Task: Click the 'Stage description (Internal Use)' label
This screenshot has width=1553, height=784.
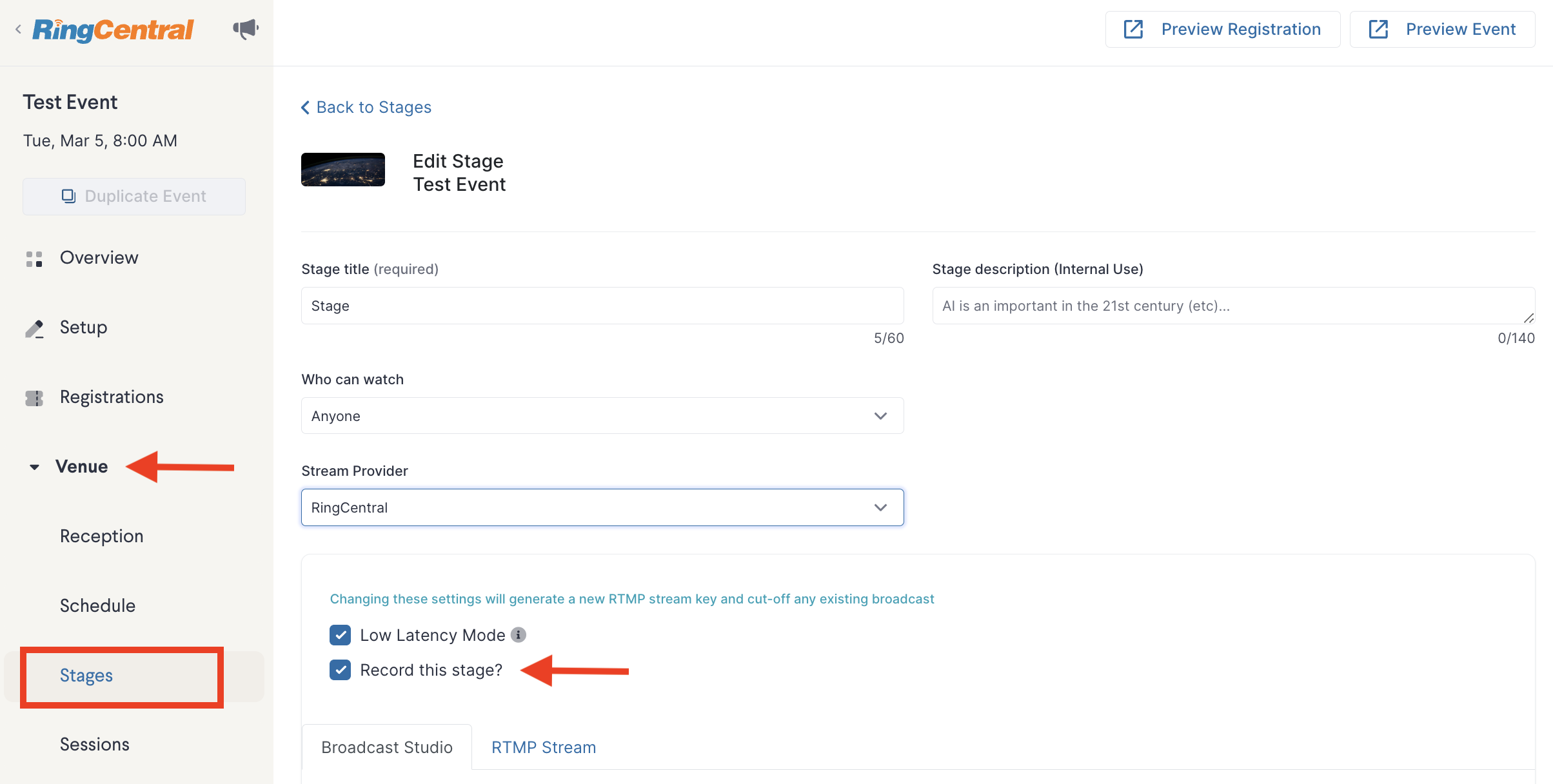Action: point(1038,269)
